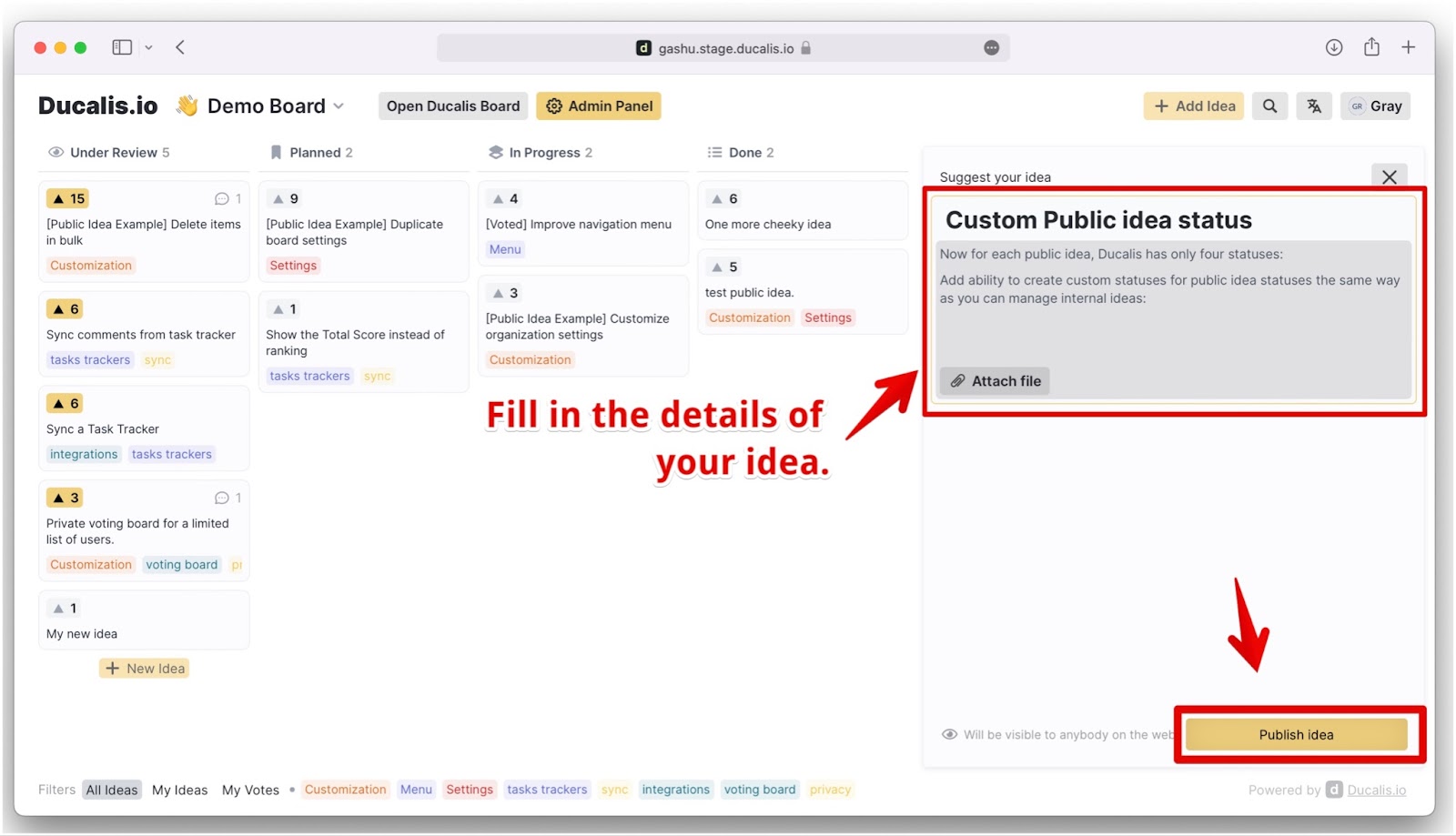Filter by tasks trackers tag in footer
This screenshot has width=1456, height=836.
[547, 790]
